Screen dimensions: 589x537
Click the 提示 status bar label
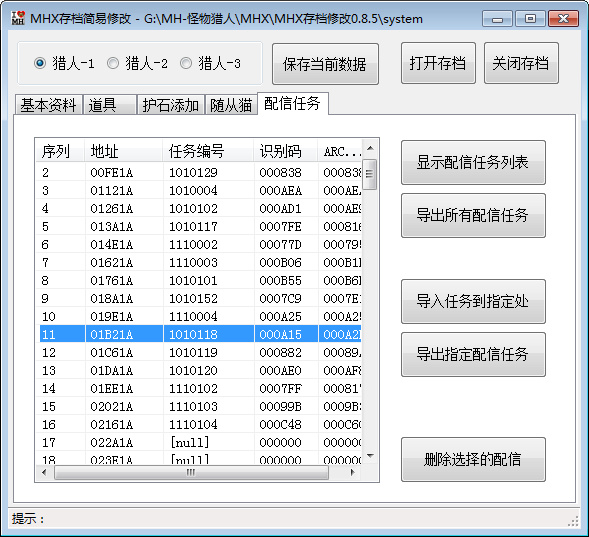[28, 519]
